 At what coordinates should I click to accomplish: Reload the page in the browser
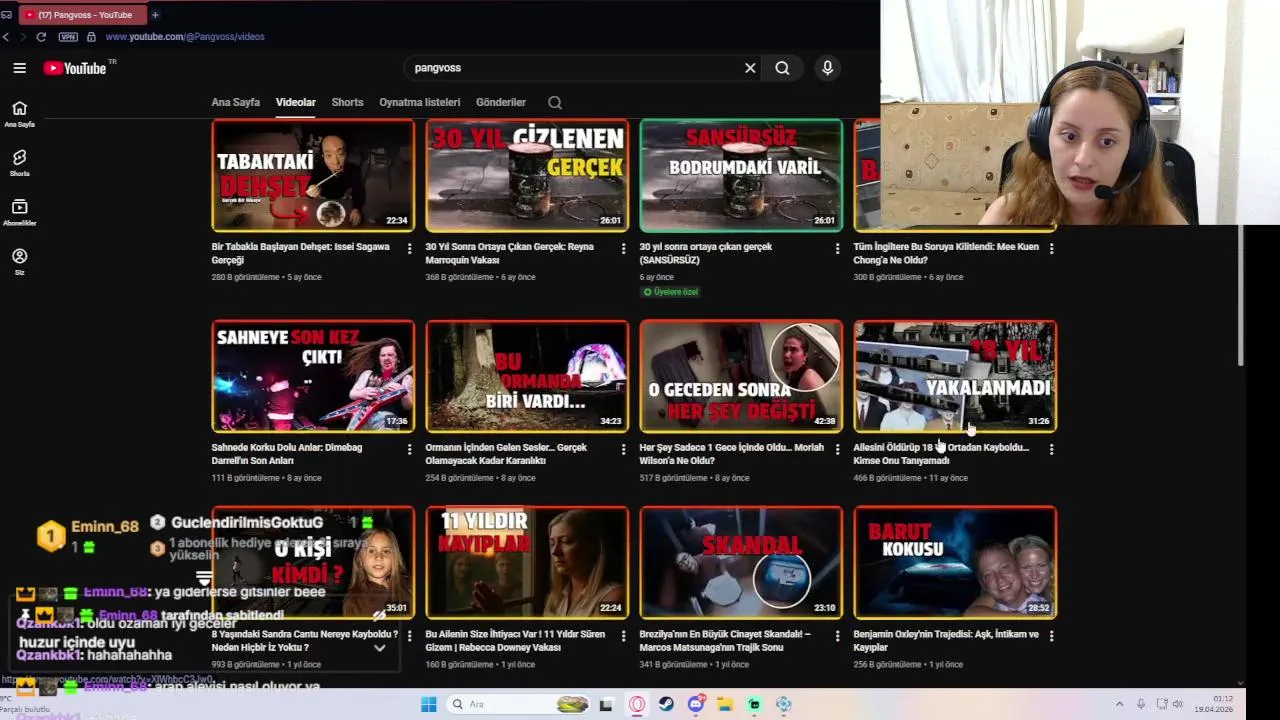coord(41,37)
